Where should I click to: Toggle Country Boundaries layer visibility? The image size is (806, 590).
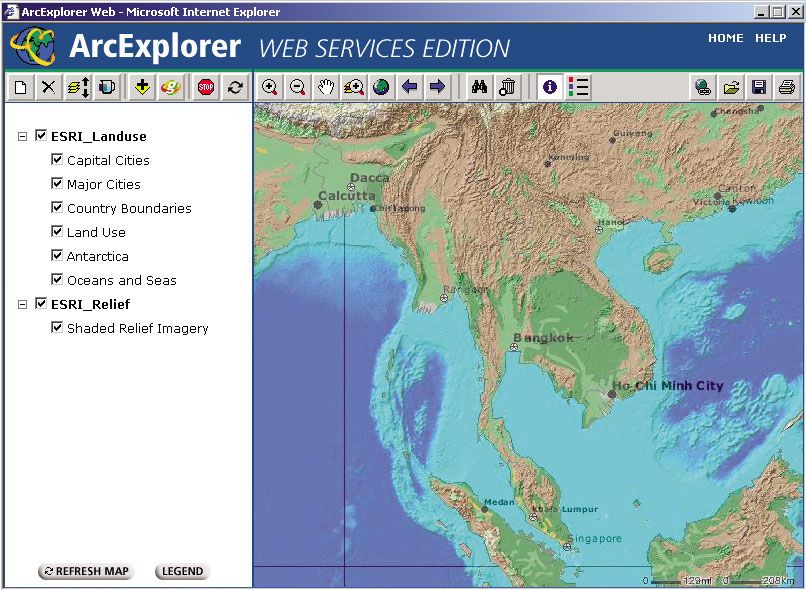(57, 207)
